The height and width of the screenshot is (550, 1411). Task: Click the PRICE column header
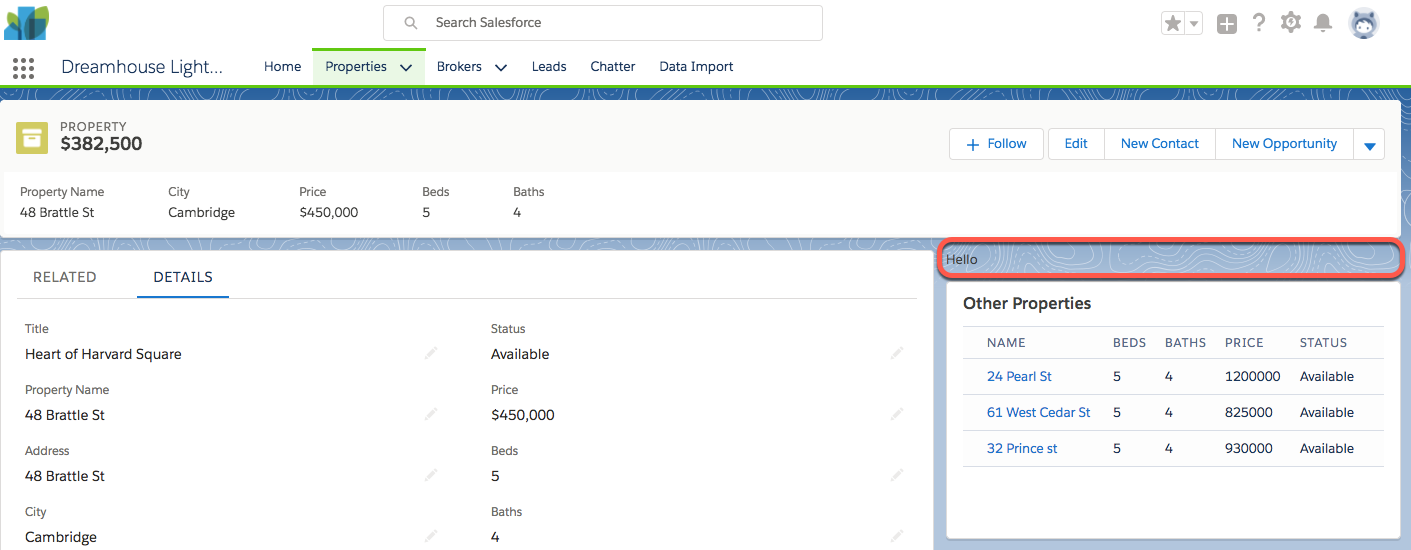1244,343
